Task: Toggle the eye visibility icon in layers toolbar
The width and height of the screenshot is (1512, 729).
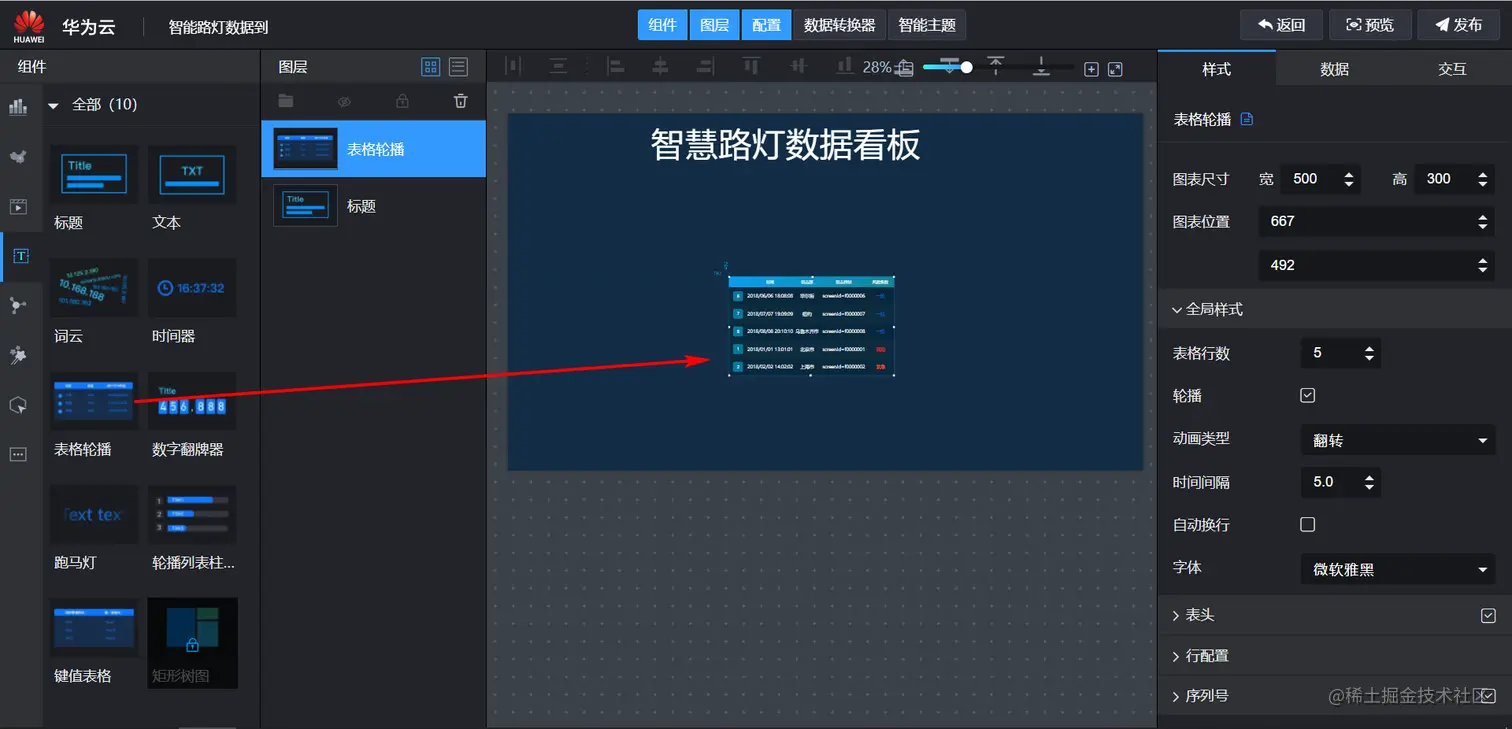Action: [344, 101]
